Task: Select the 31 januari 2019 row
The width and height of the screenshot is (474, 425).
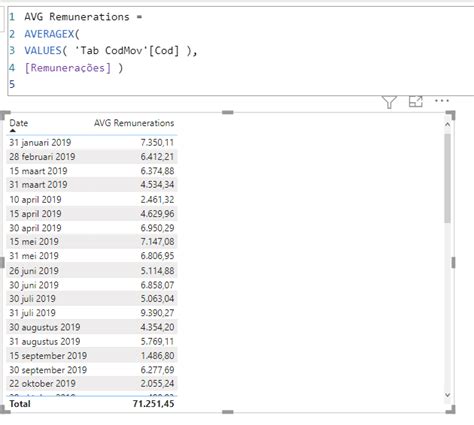Action: [92, 142]
